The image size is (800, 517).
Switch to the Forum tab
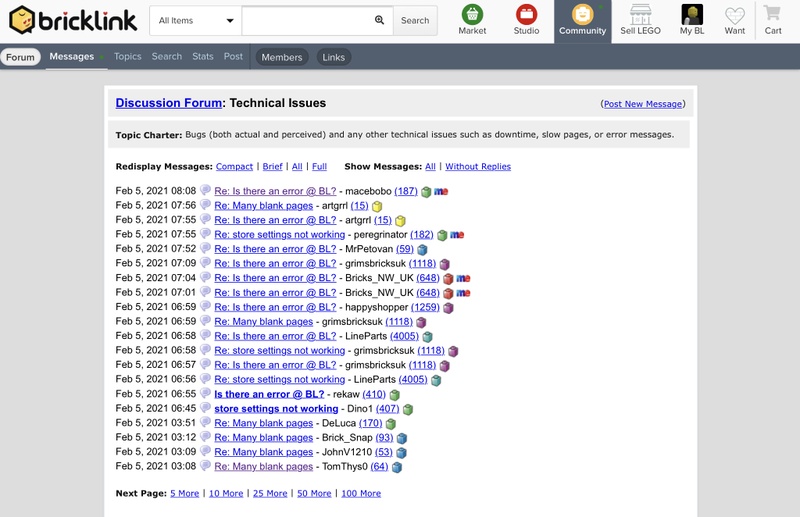point(20,57)
